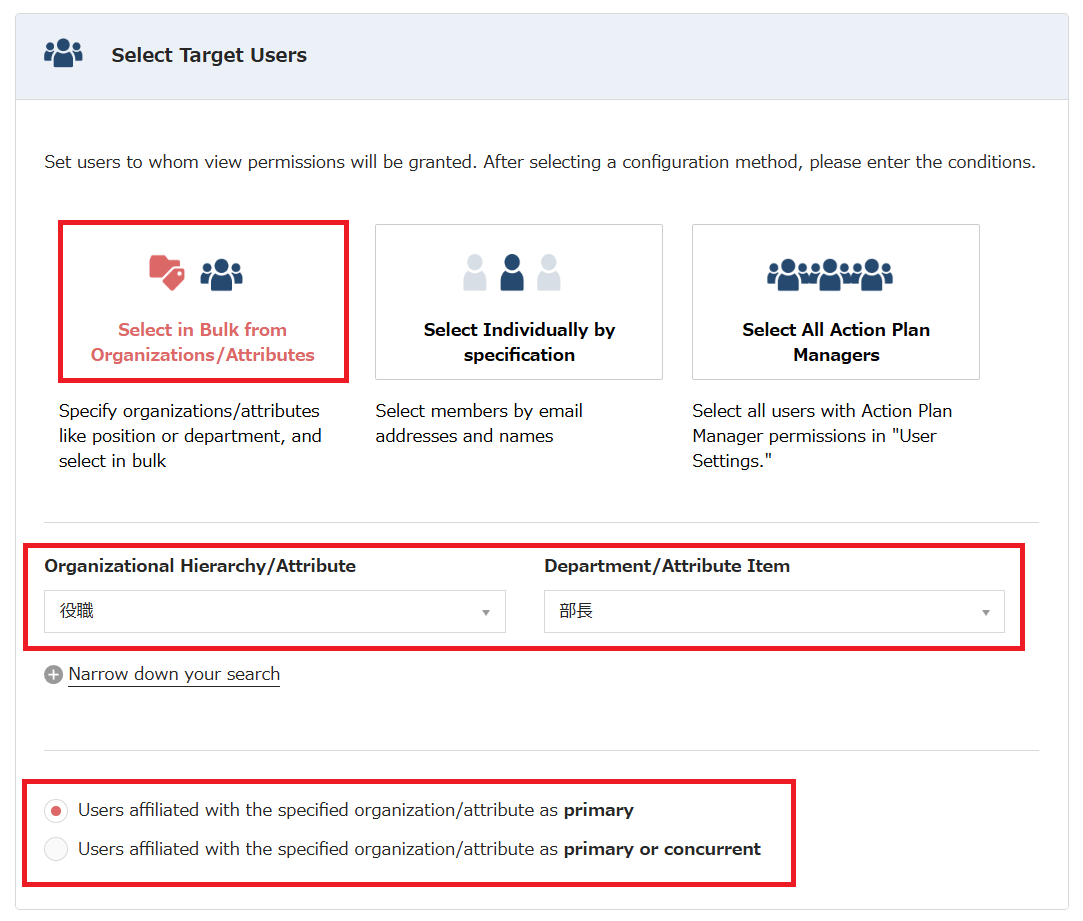Click the red folder-tag icon

pyautogui.click(x=166, y=272)
